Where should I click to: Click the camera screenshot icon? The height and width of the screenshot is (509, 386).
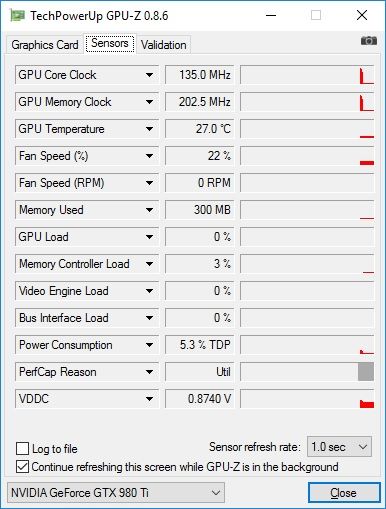pos(369,41)
